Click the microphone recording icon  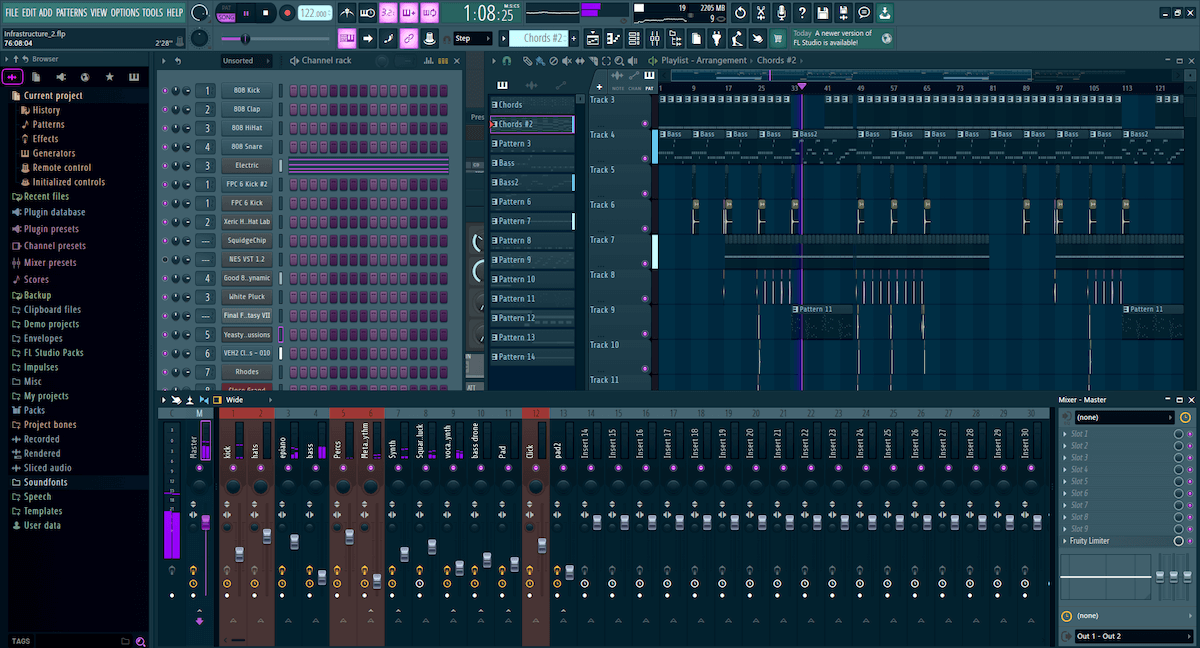781,13
